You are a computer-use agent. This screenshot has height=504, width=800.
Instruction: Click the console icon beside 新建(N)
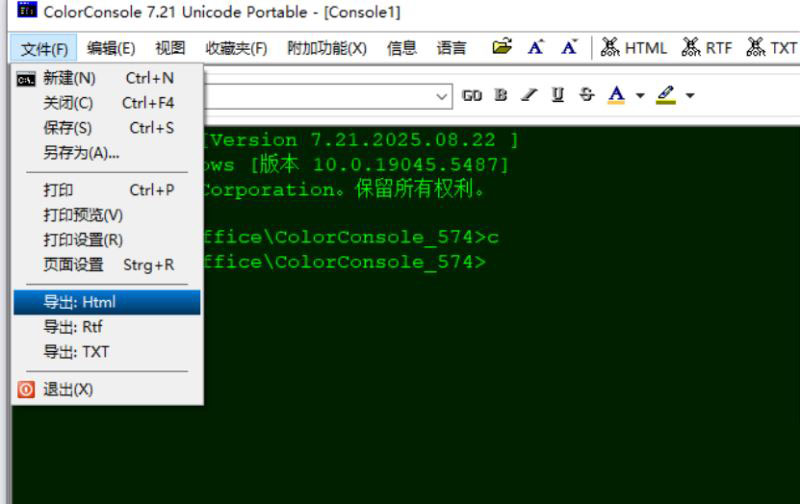[26, 80]
